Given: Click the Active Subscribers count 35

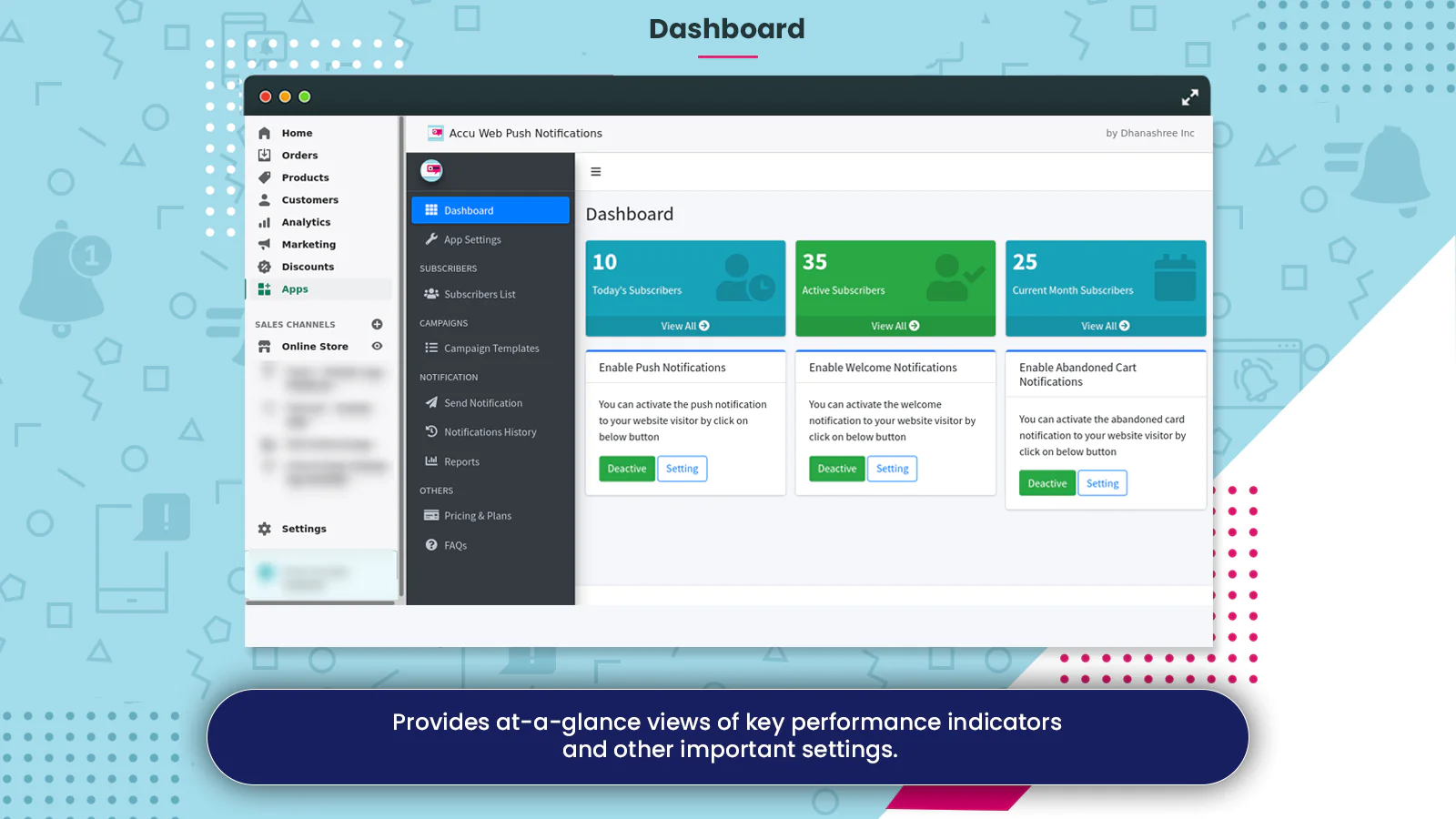Looking at the screenshot, I should pos(814,262).
